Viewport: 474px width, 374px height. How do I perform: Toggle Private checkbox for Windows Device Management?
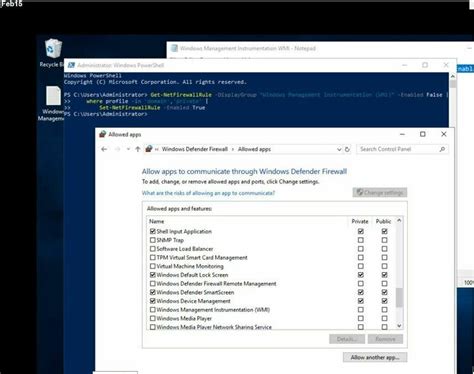pyautogui.click(x=360, y=301)
